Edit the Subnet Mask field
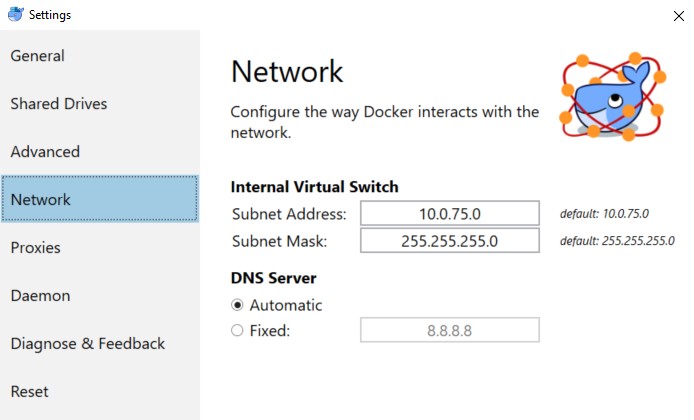 click(x=450, y=241)
